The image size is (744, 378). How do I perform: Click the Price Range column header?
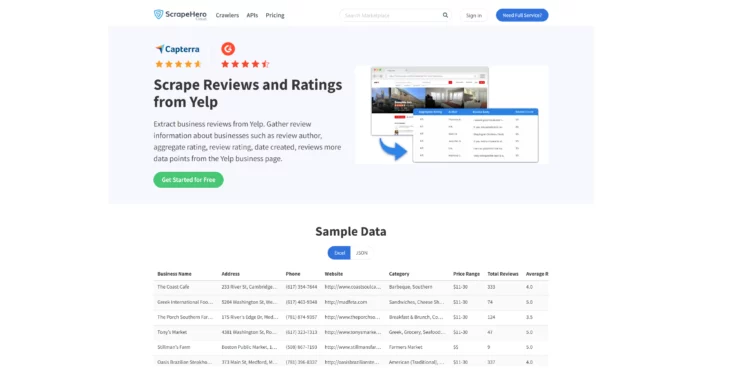466,274
